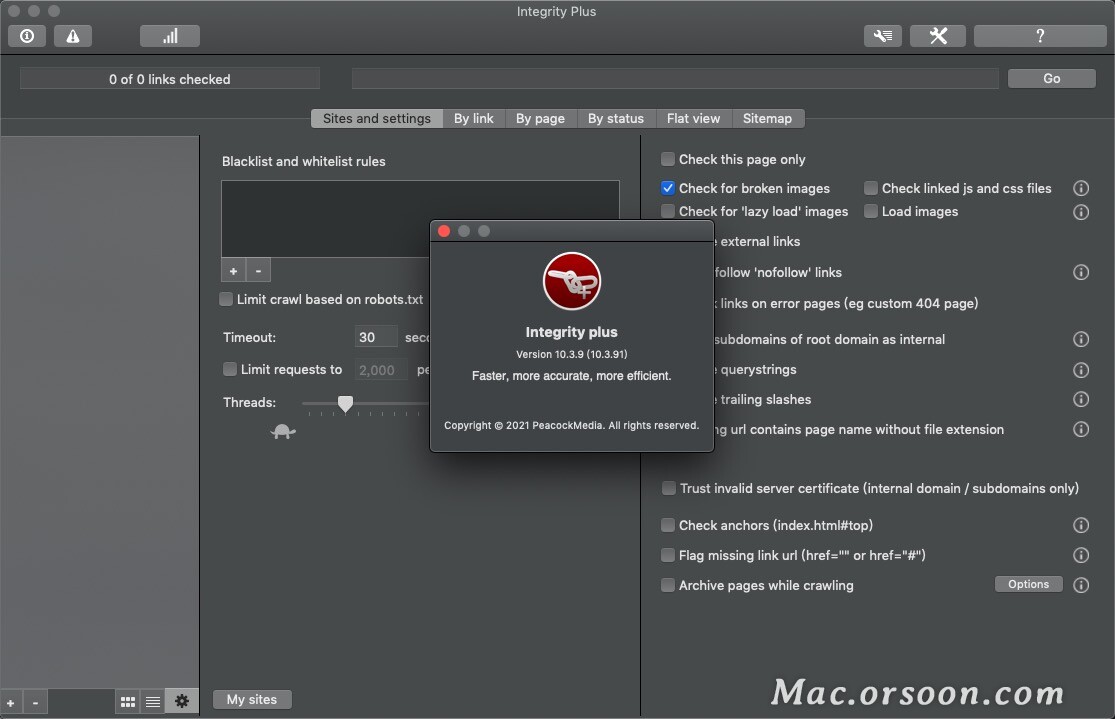Open the By link tab
The image size is (1115, 719).
pyautogui.click(x=474, y=119)
